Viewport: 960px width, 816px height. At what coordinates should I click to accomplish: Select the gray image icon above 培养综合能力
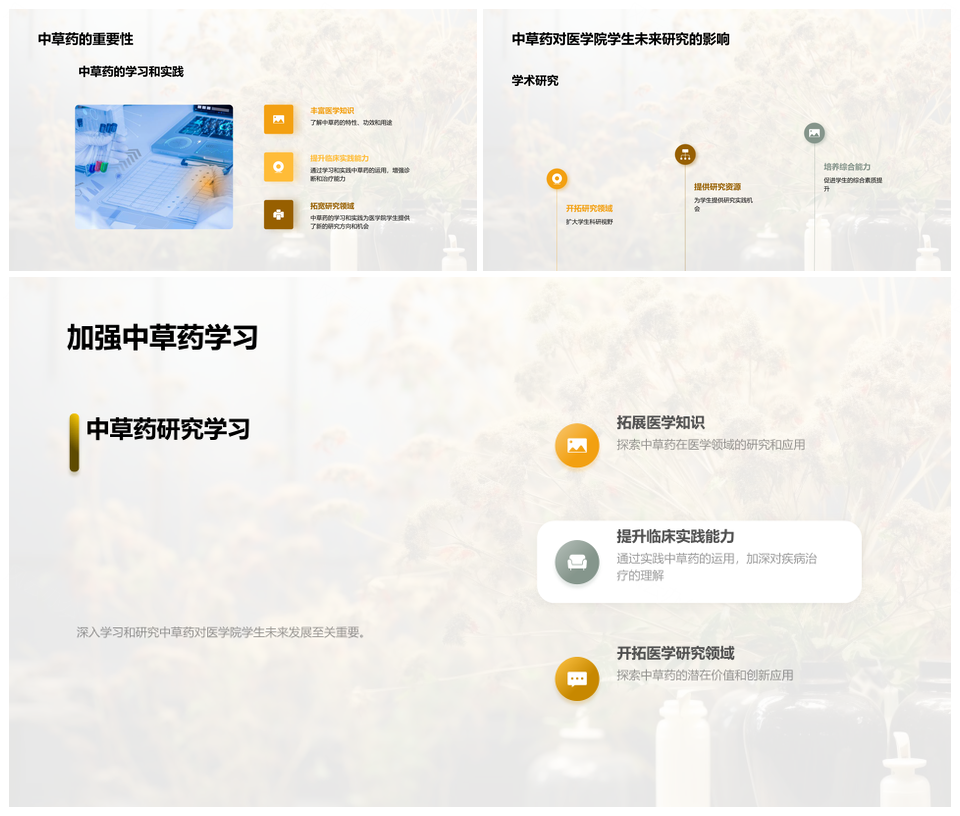click(x=814, y=133)
